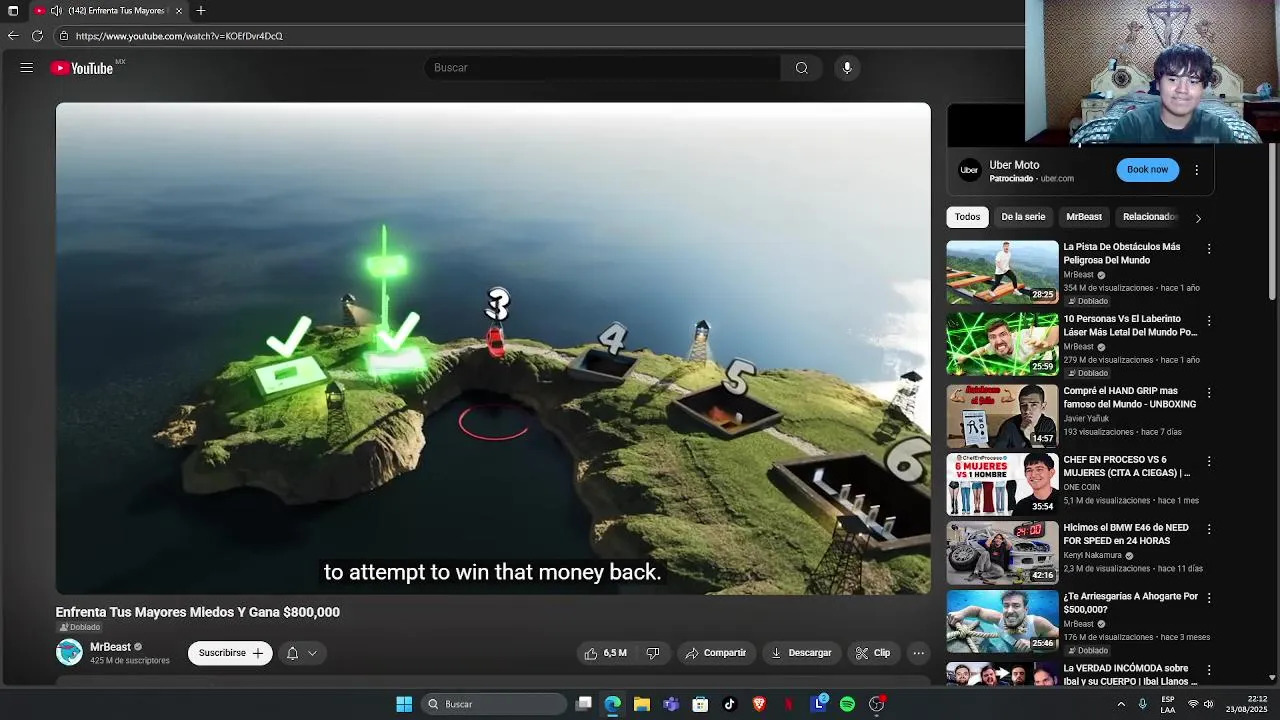Open options for Te Arriesgarías A Ahogarte video
The height and width of the screenshot is (720, 1280).
click(x=1209, y=598)
